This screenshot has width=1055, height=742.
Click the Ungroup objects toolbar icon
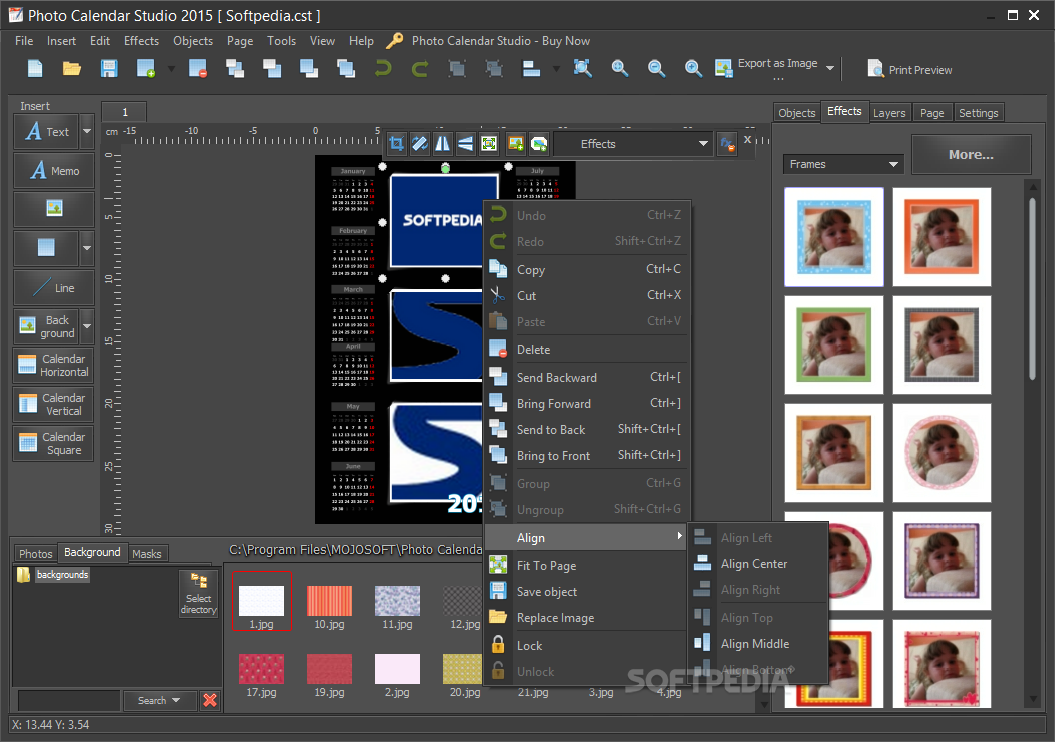tap(494, 69)
